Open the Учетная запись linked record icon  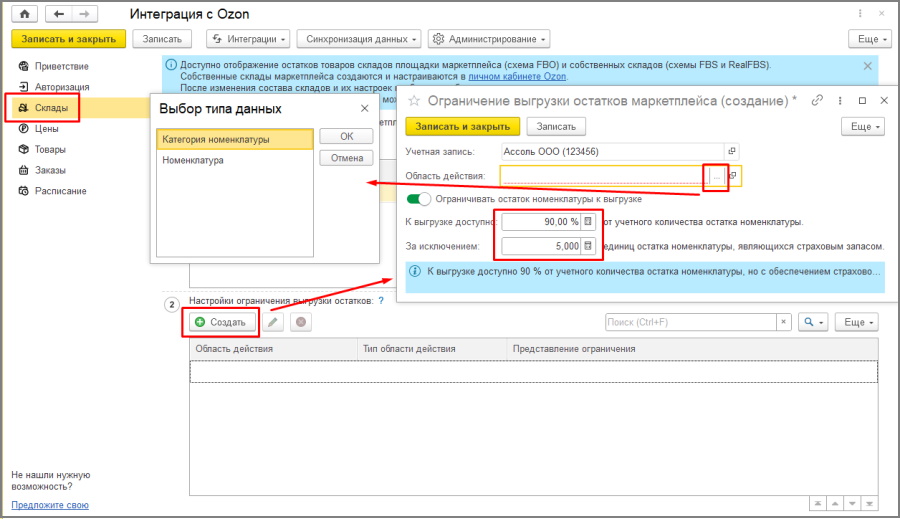pos(732,152)
